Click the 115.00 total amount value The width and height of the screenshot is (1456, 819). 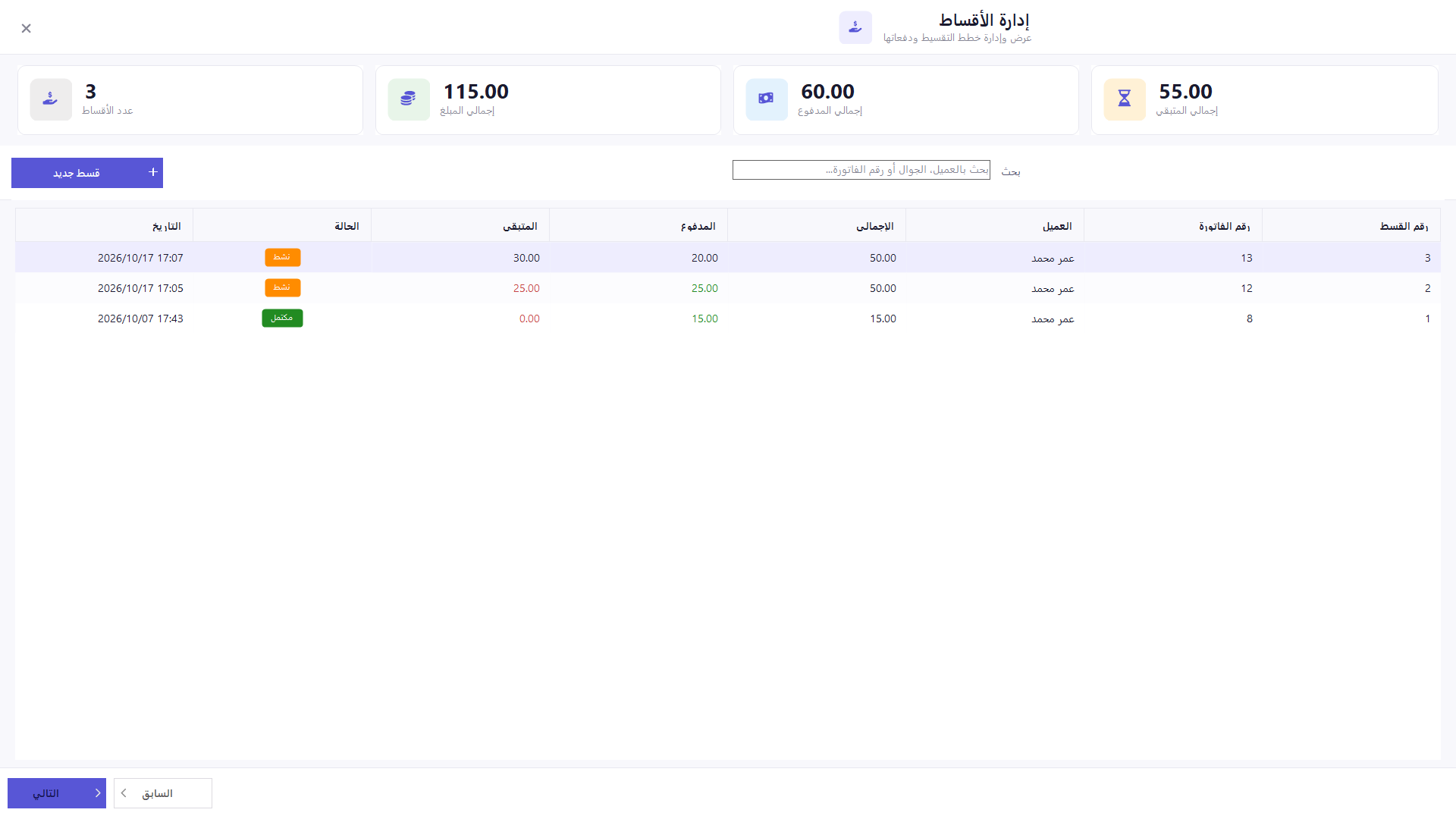[x=475, y=92]
